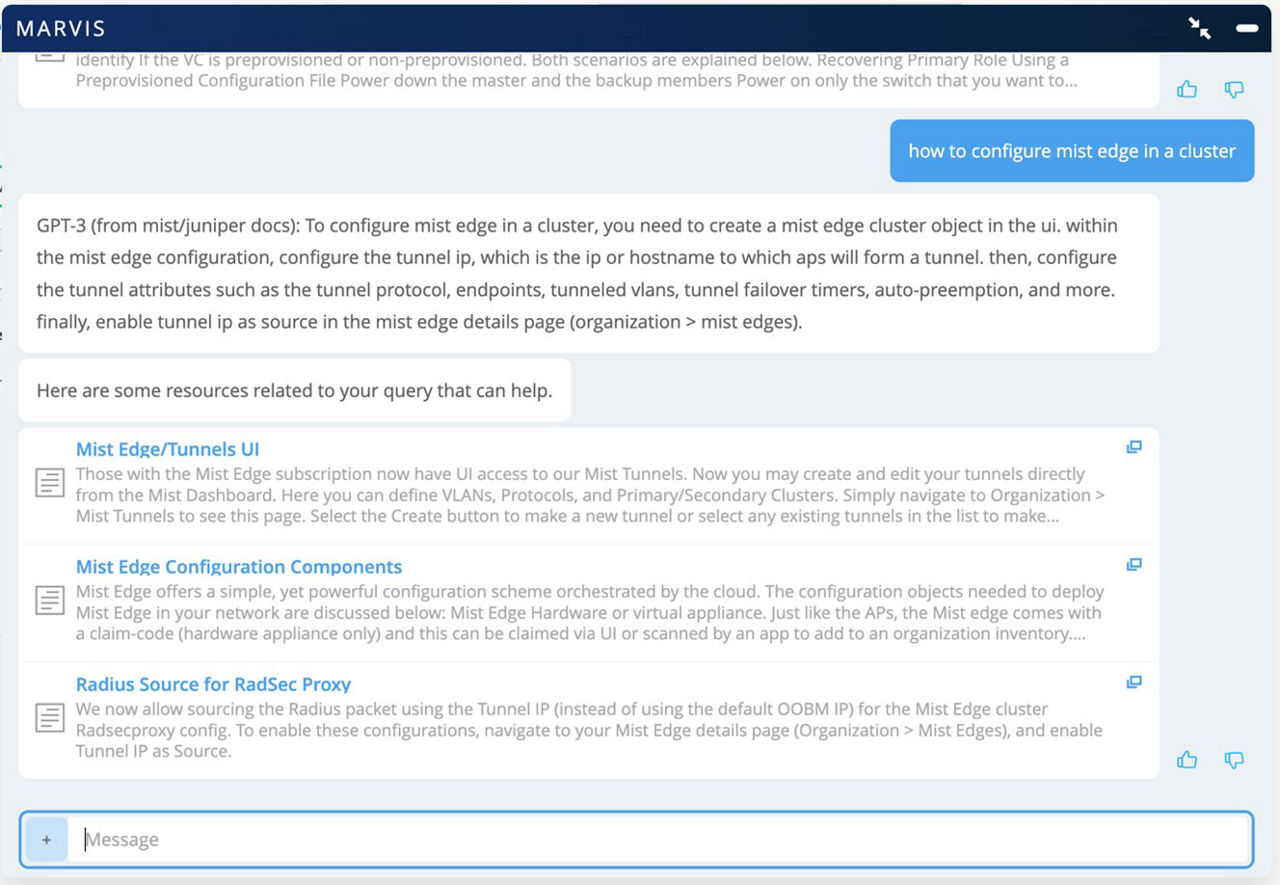The width and height of the screenshot is (1280, 885).
Task: Click the MARVIS title in header
Action: click(x=60, y=29)
